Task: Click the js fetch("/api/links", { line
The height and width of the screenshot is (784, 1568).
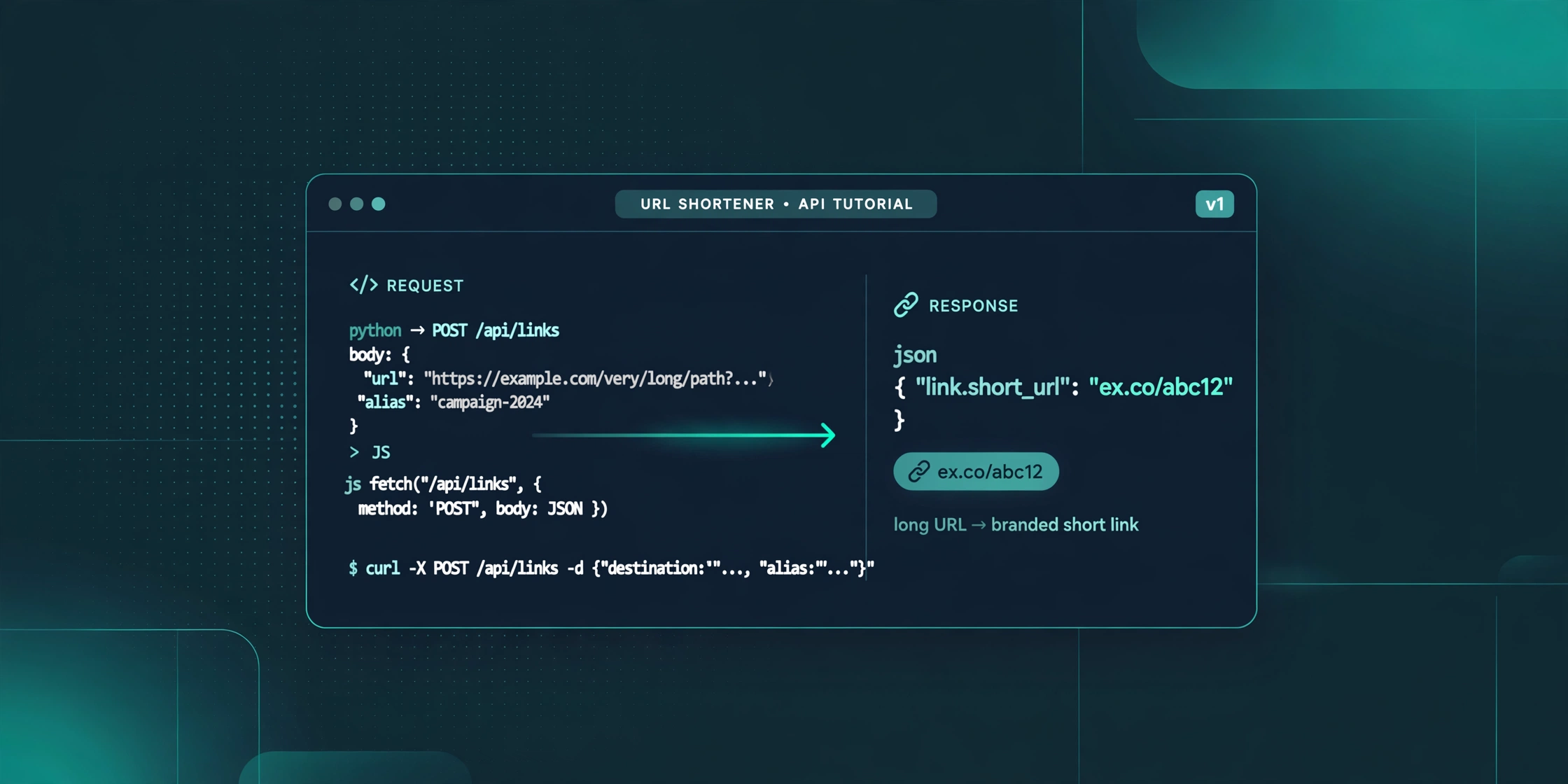Action: tap(443, 484)
